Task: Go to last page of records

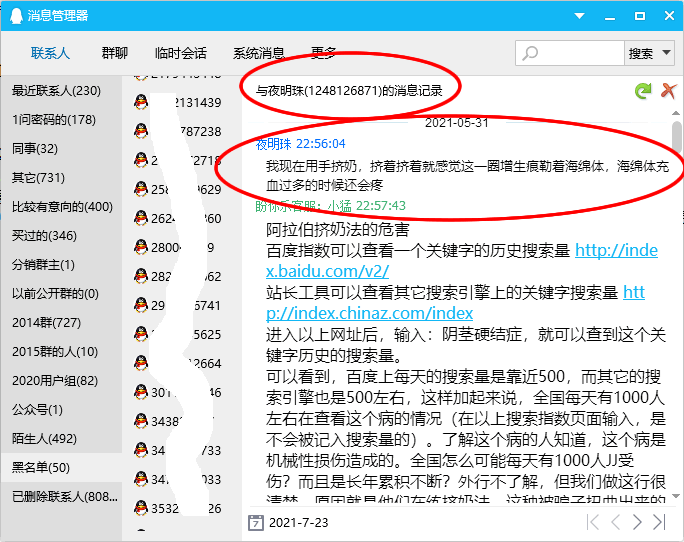Action: click(x=659, y=522)
